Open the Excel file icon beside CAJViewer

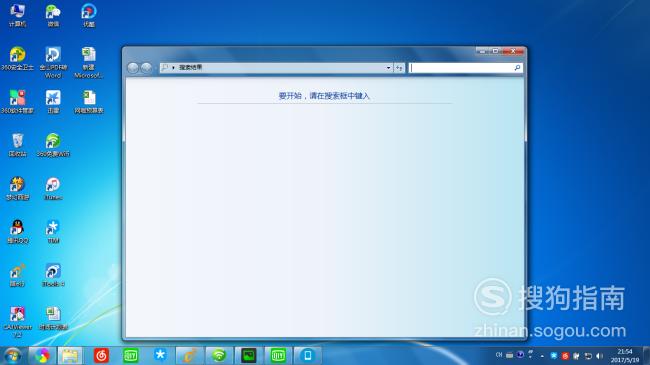(53, 319)
